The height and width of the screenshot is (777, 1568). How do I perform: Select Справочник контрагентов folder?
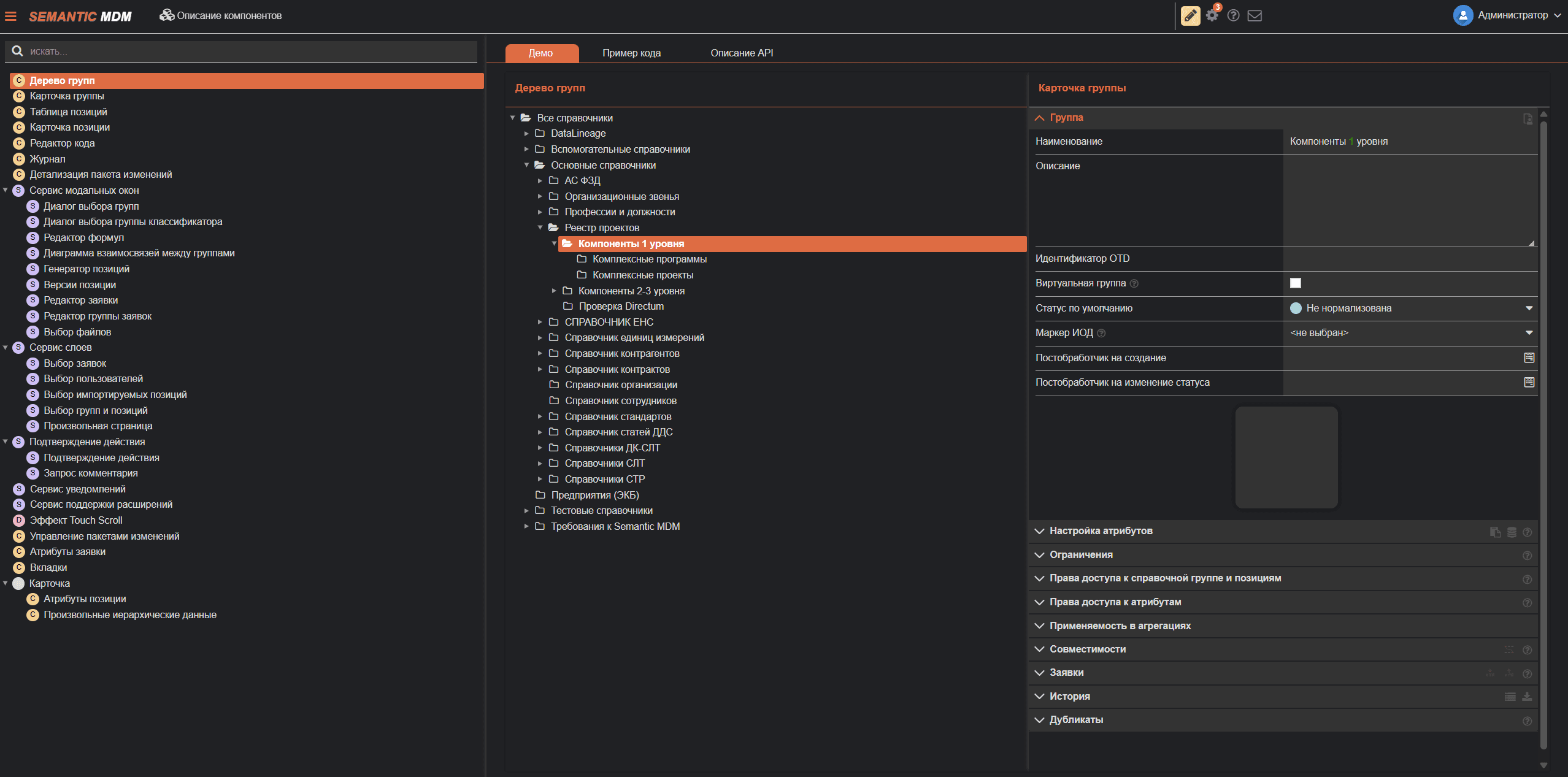click(x=622, y=353)
